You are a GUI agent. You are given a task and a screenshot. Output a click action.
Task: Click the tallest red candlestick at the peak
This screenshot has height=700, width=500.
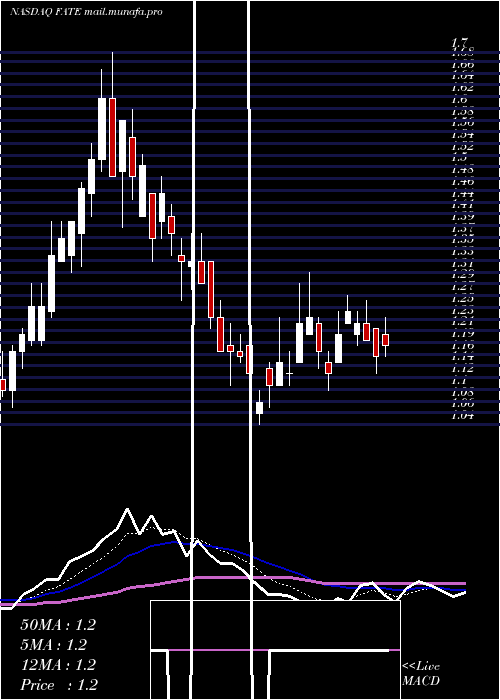coord(112,137)
